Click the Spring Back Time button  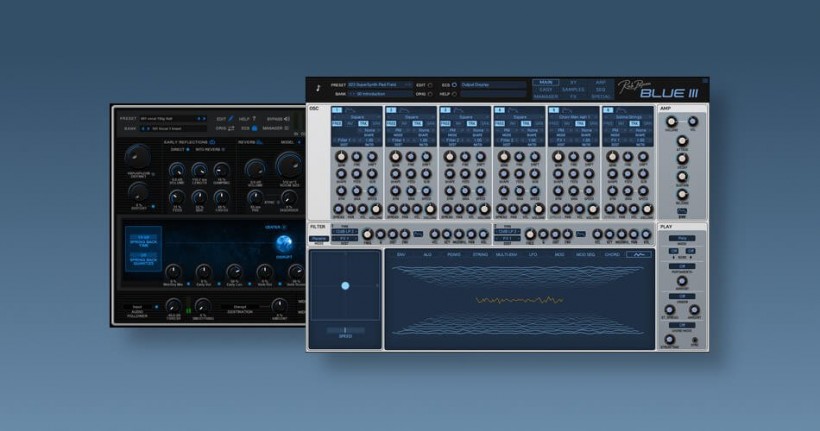tap(143, 241)
